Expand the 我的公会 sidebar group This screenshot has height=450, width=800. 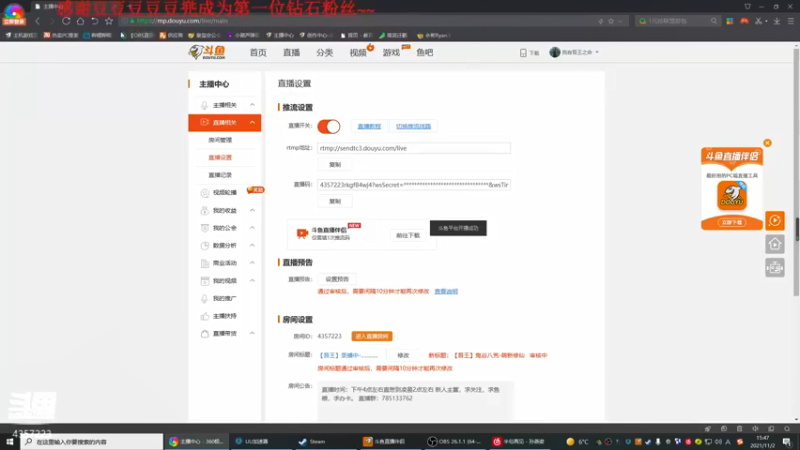[x=252, y=228]
